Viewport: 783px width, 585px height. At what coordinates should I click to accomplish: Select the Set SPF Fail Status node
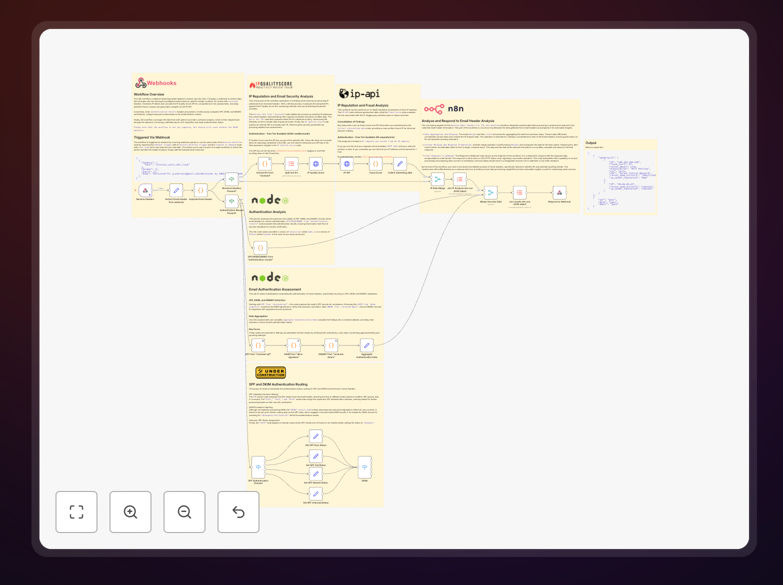click(x=316, y=456)
